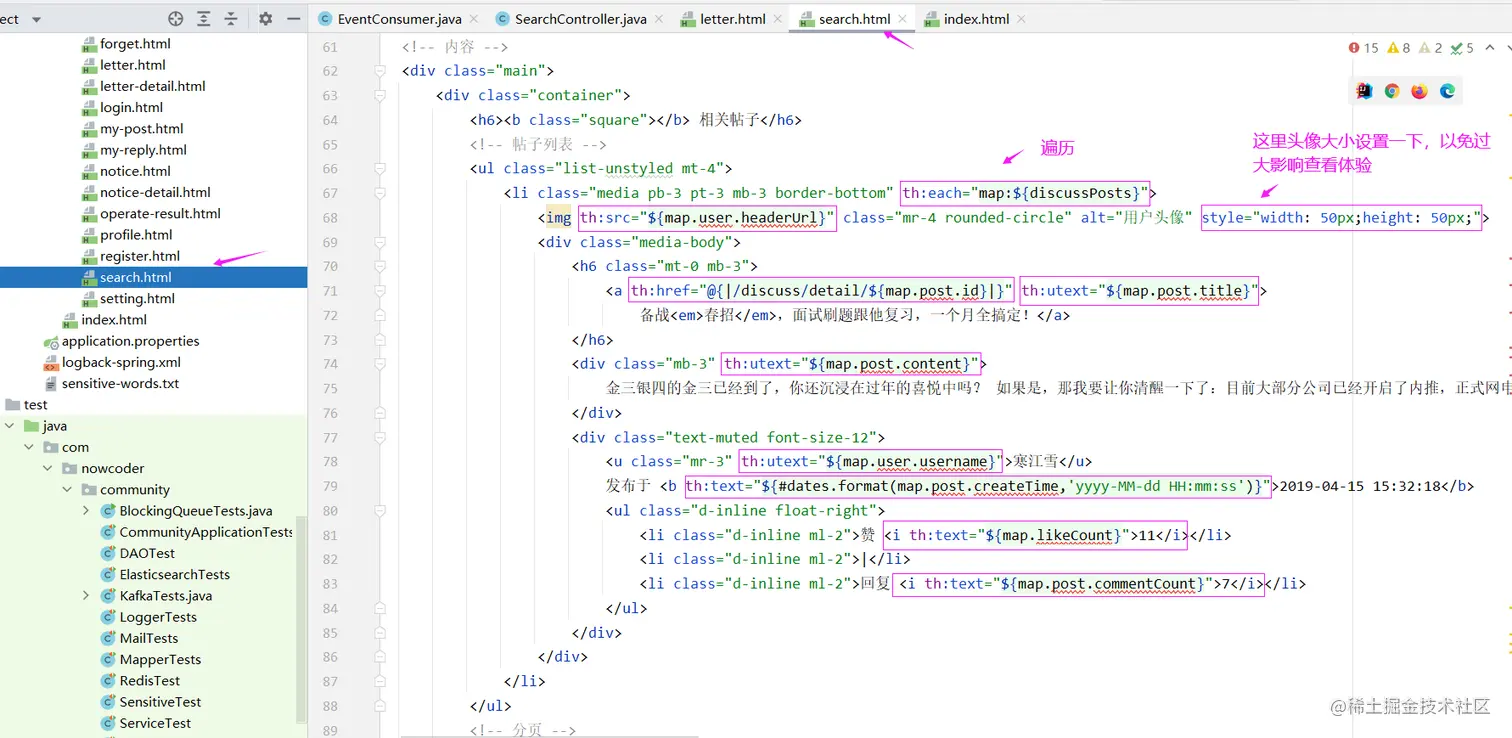Select setting.html in Project tree

(137, 298)
